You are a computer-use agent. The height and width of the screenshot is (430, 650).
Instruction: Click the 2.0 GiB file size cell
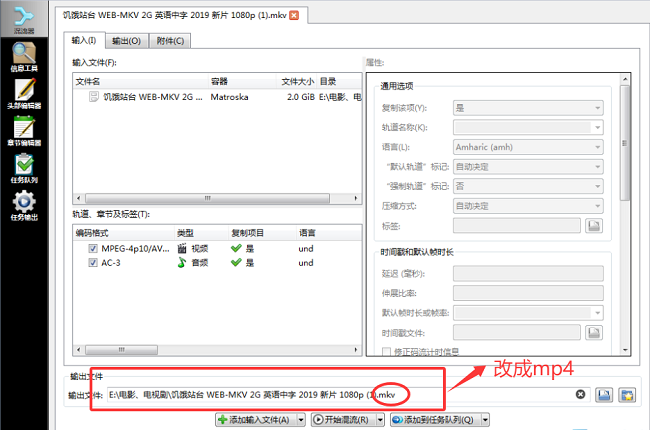click(301, 97)
